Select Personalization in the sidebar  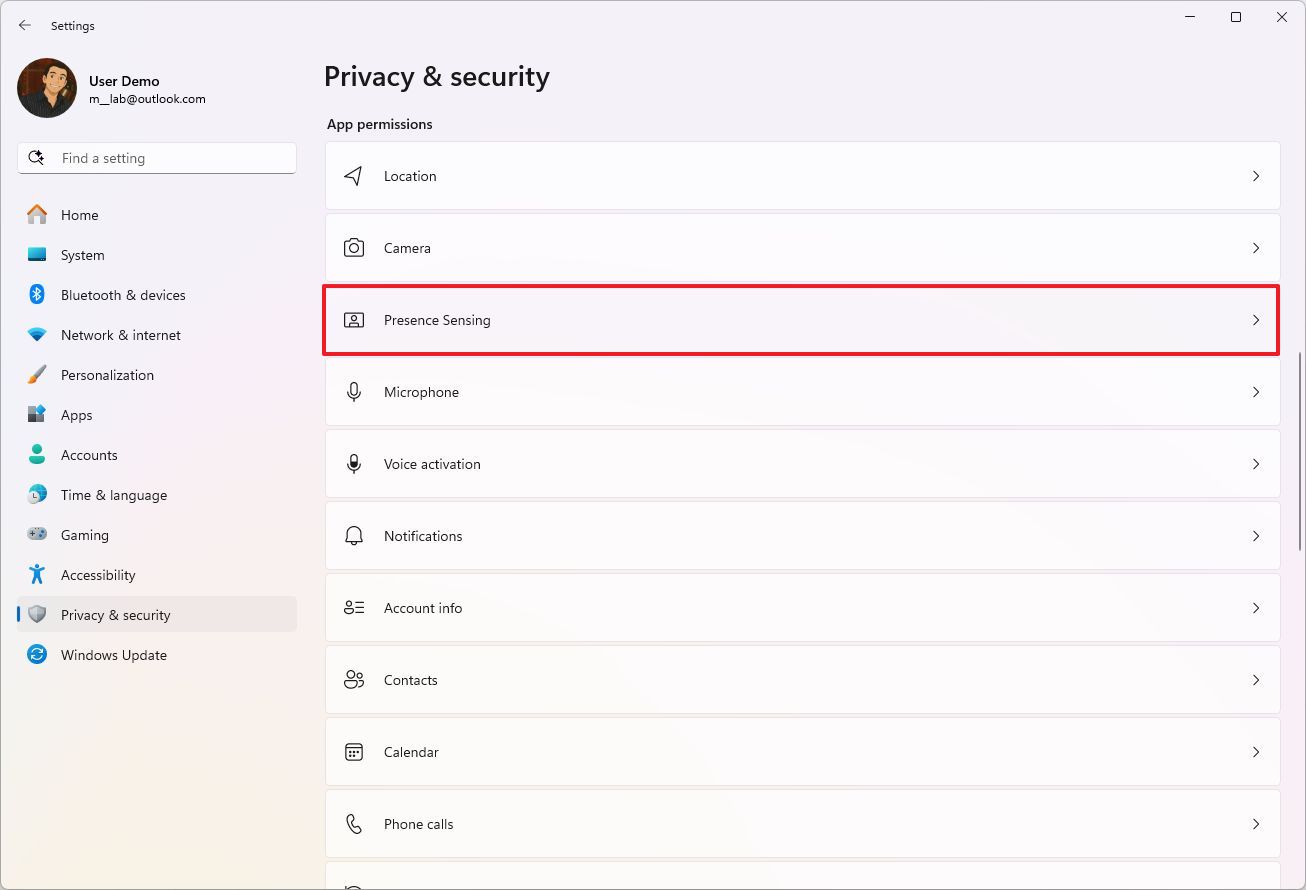(x=107, y=375)
